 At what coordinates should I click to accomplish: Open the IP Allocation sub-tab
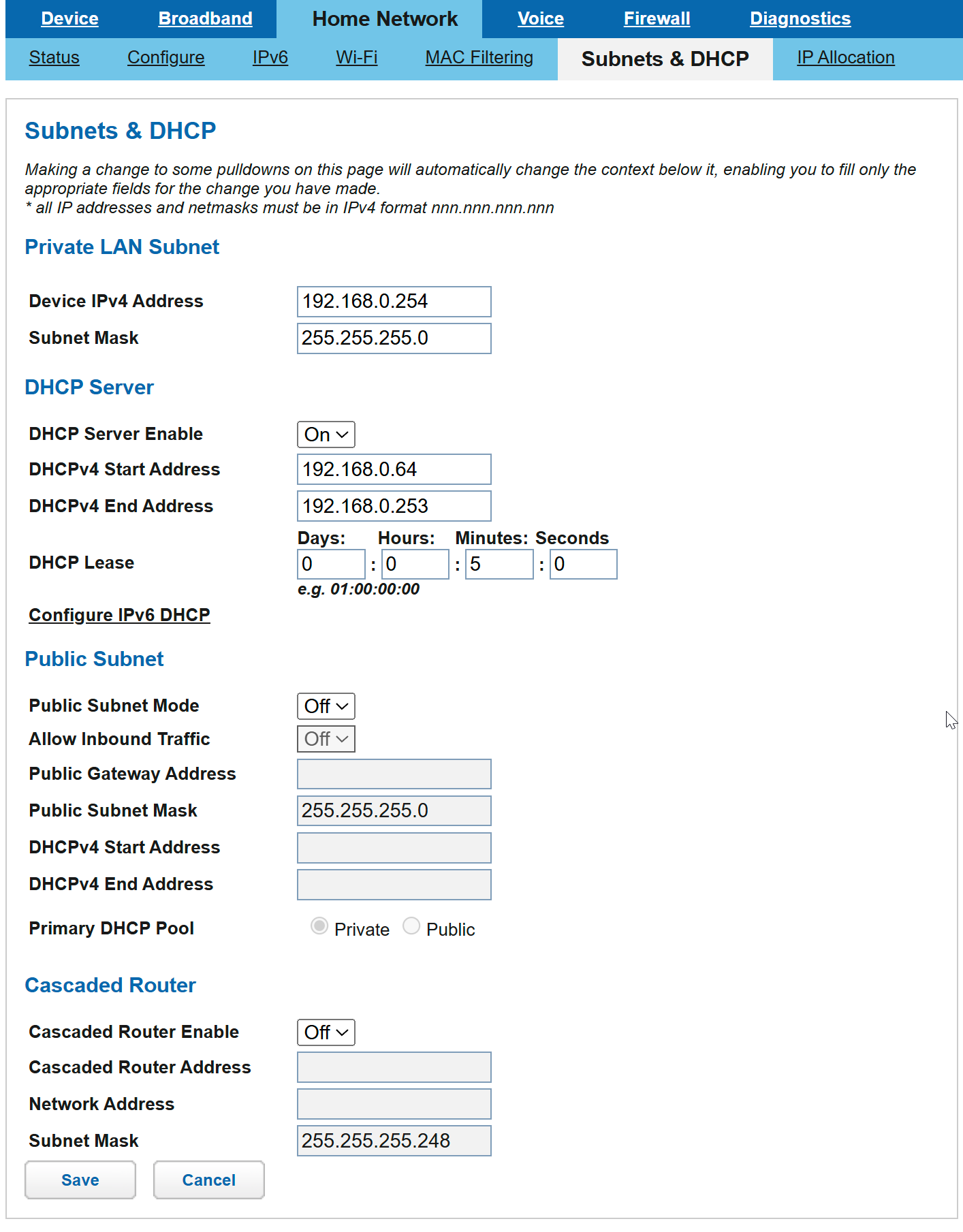click(845, 58)
